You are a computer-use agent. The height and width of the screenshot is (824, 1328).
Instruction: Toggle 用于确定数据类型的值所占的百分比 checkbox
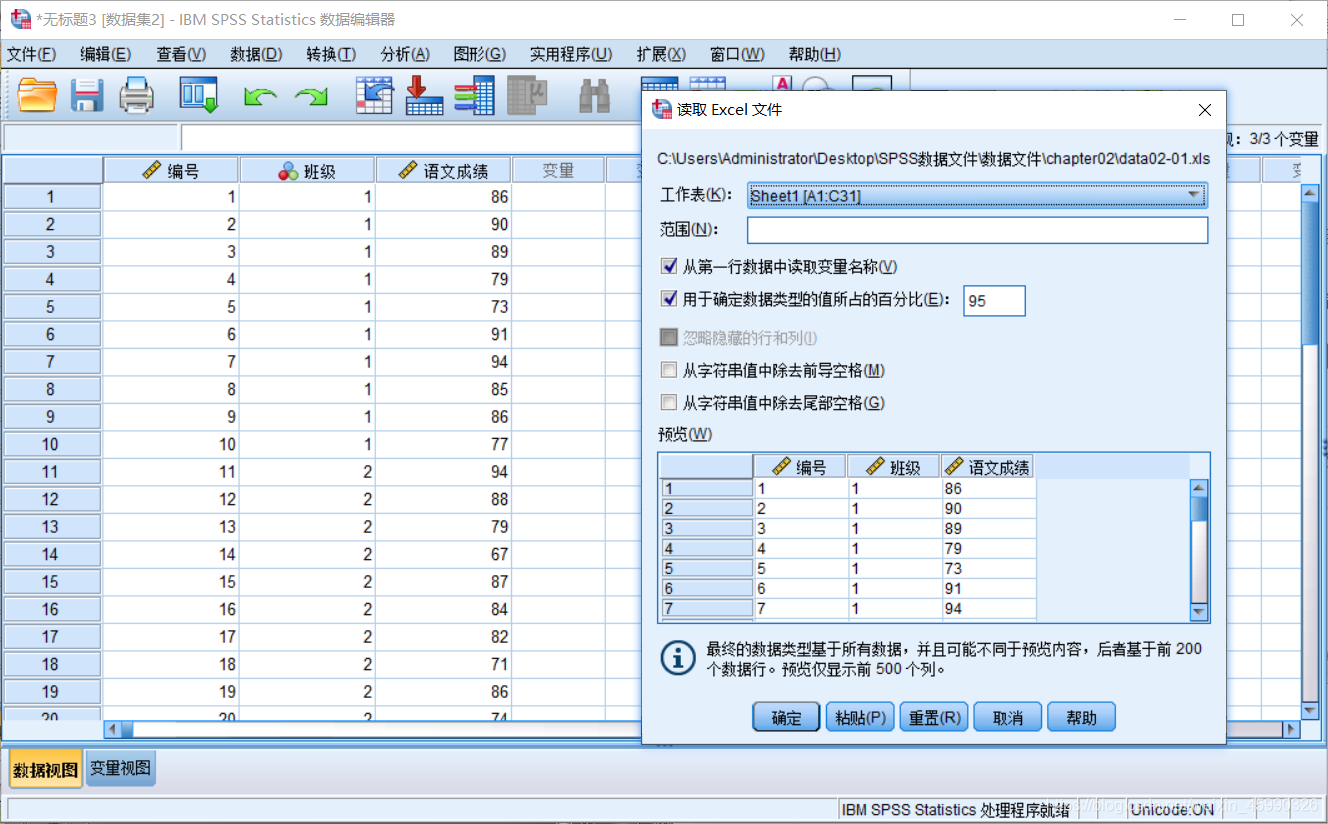[670, 298]
